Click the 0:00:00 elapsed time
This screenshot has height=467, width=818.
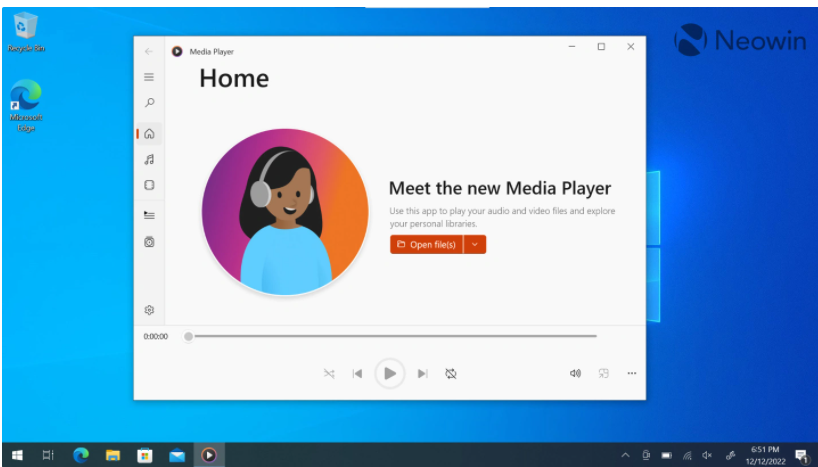click(x=155, y=337)
